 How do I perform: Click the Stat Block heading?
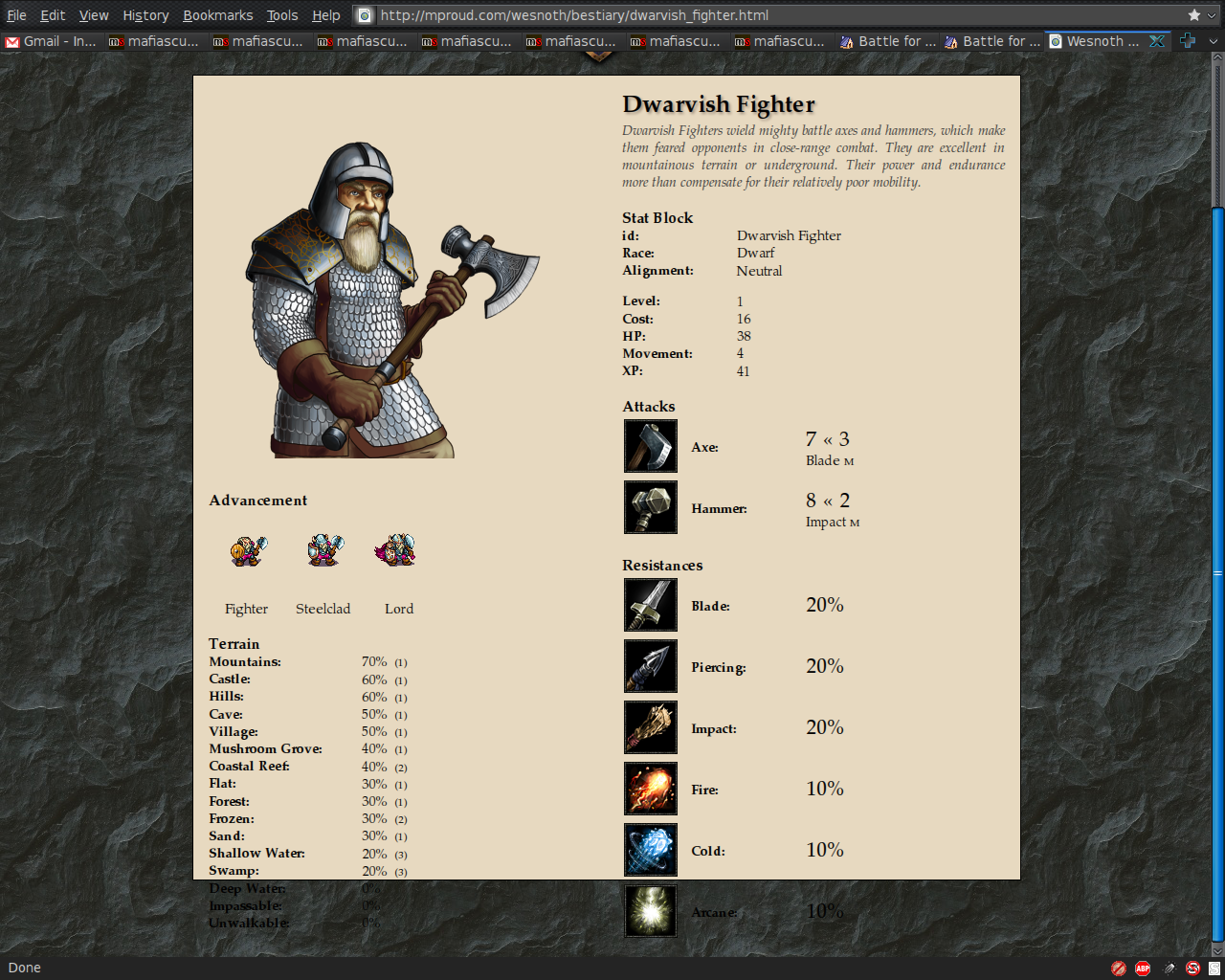(x=657, y=218)
